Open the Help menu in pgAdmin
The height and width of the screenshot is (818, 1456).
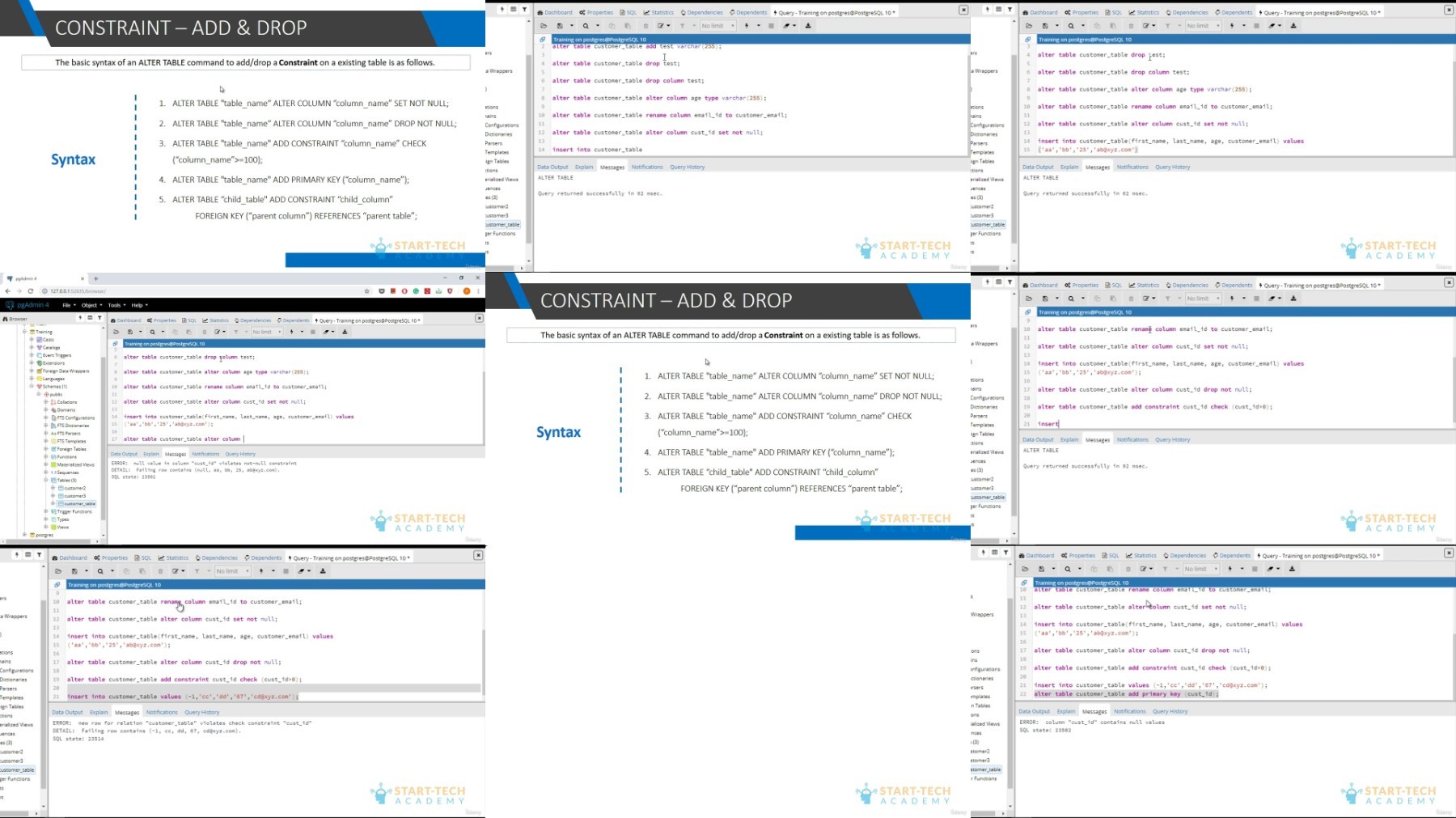139,305
